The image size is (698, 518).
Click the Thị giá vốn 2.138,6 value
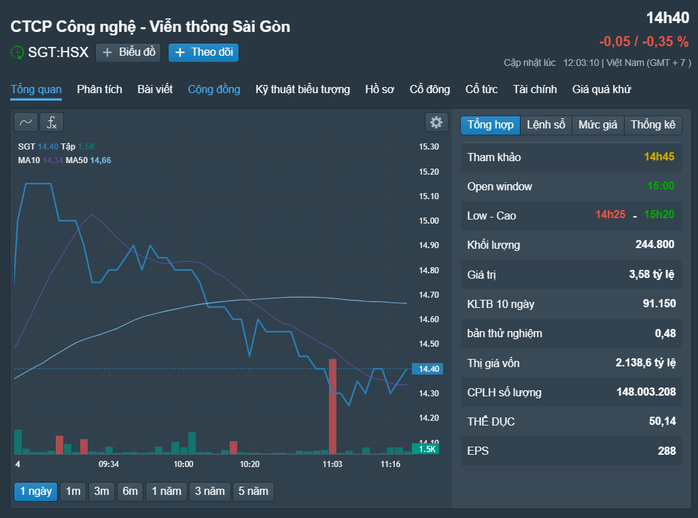pos(645,363)
